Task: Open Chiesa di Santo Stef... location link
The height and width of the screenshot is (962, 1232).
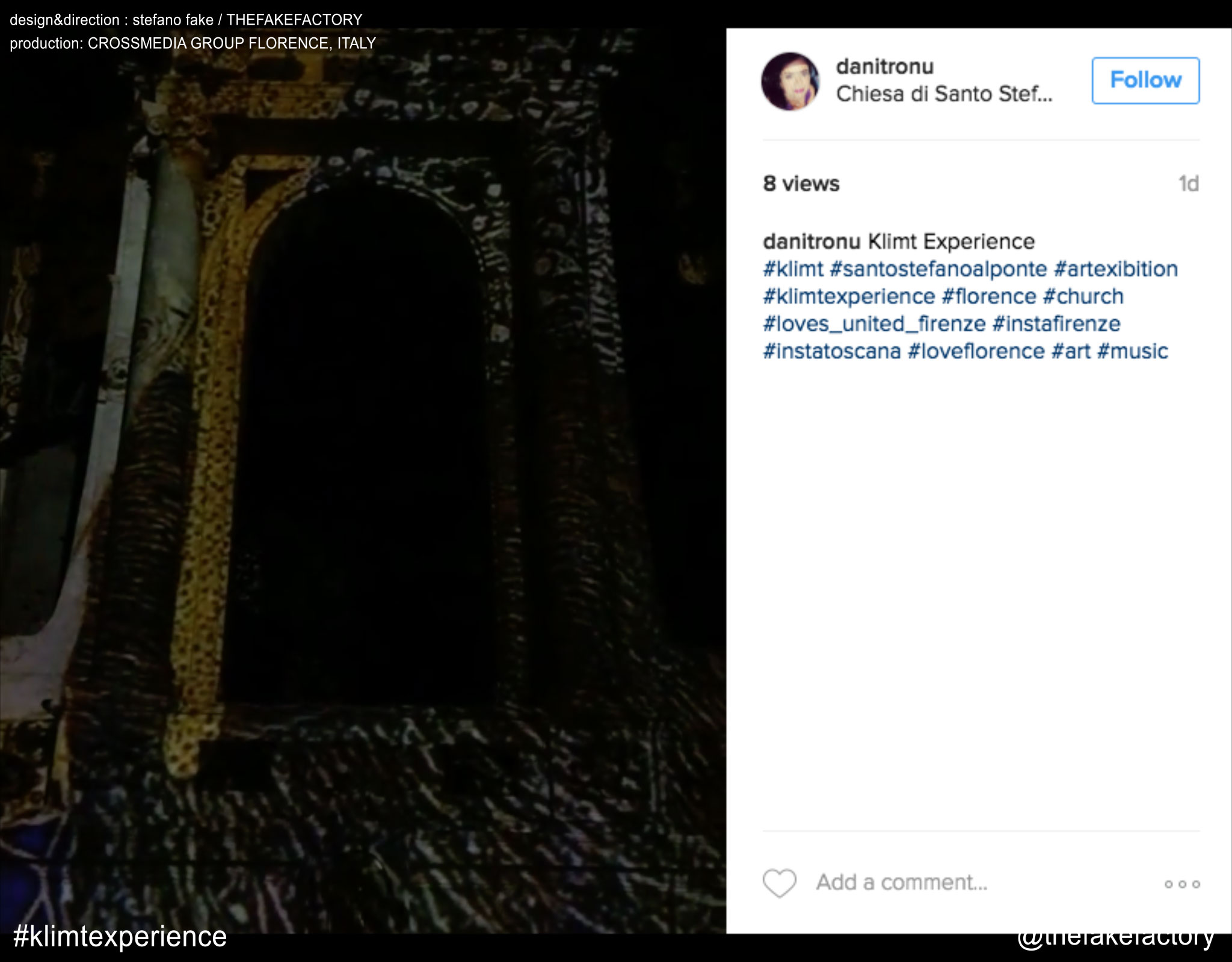Action: [x=944, y=94]
